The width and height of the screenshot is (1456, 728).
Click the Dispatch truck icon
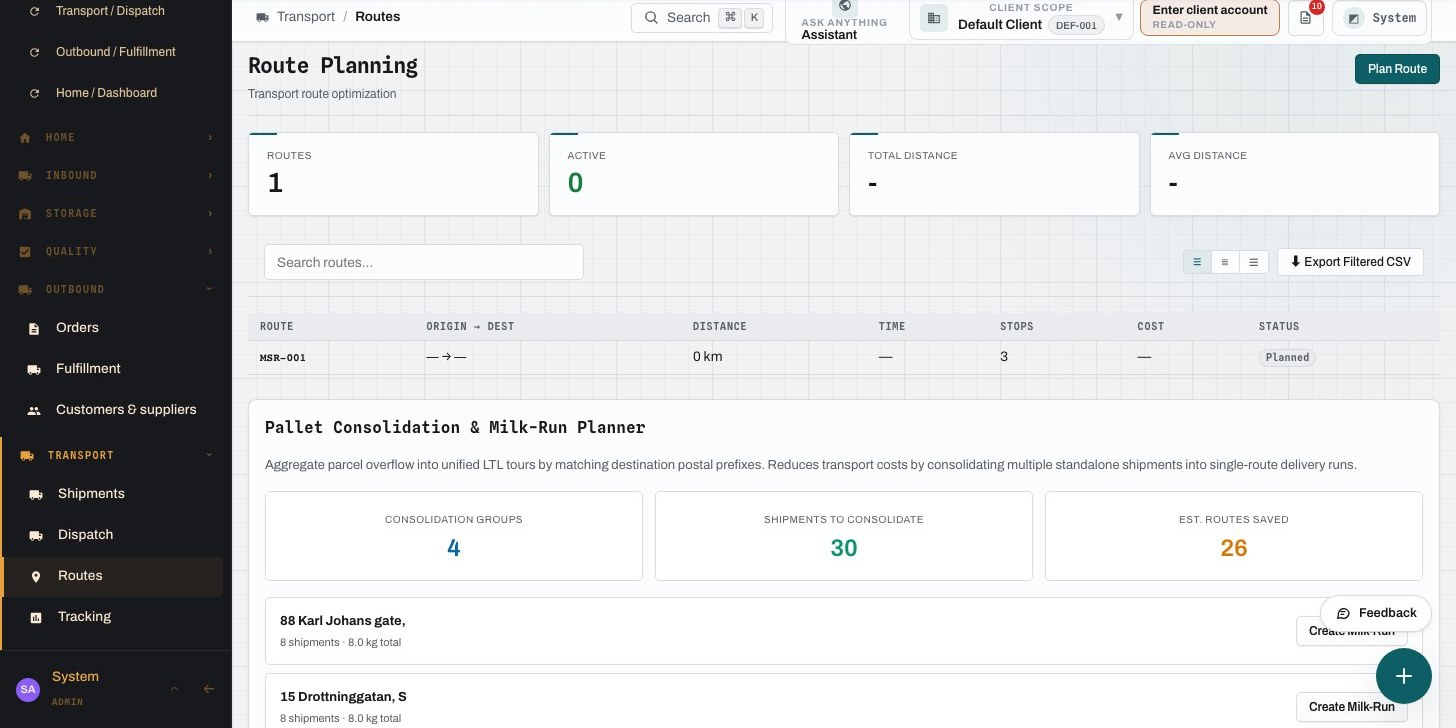36,535
